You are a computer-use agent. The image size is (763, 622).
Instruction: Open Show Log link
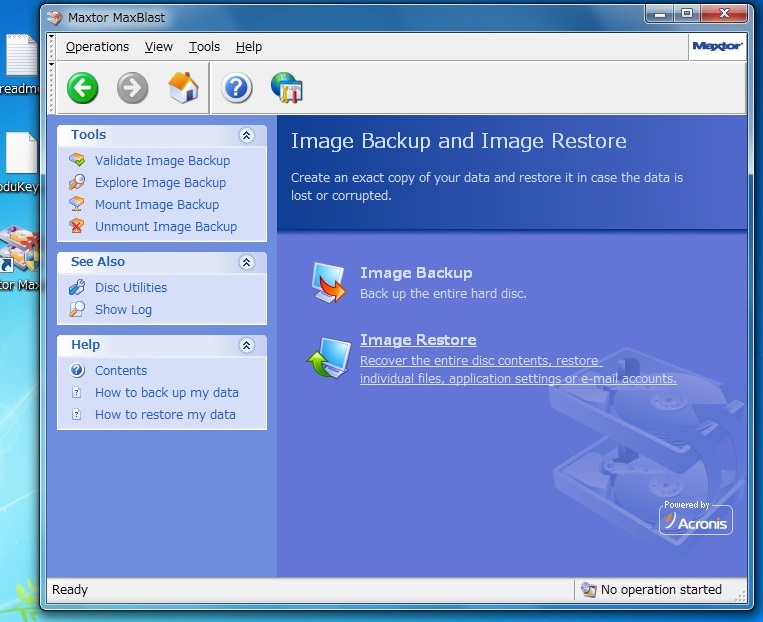(123, 310)
